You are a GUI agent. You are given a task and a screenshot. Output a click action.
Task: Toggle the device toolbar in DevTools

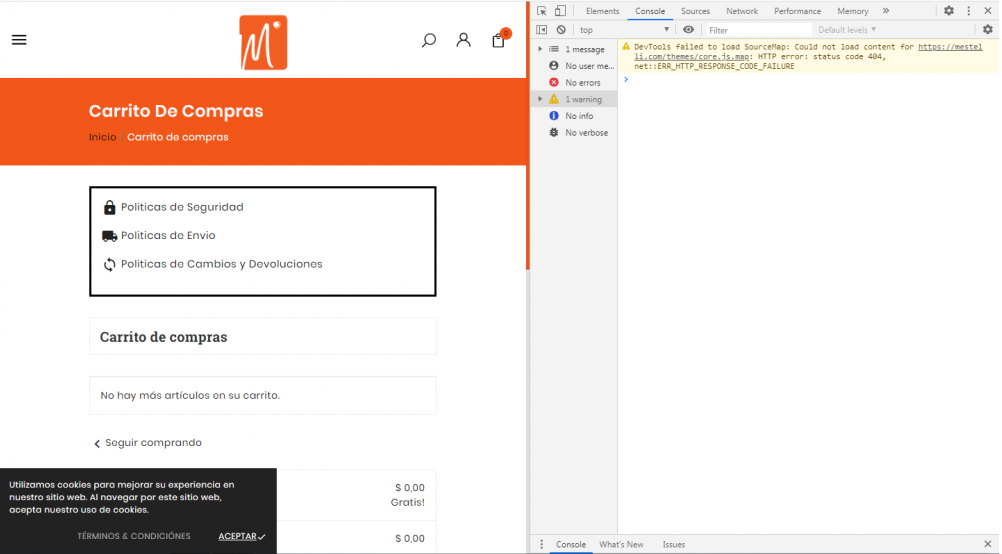[560, 11]
